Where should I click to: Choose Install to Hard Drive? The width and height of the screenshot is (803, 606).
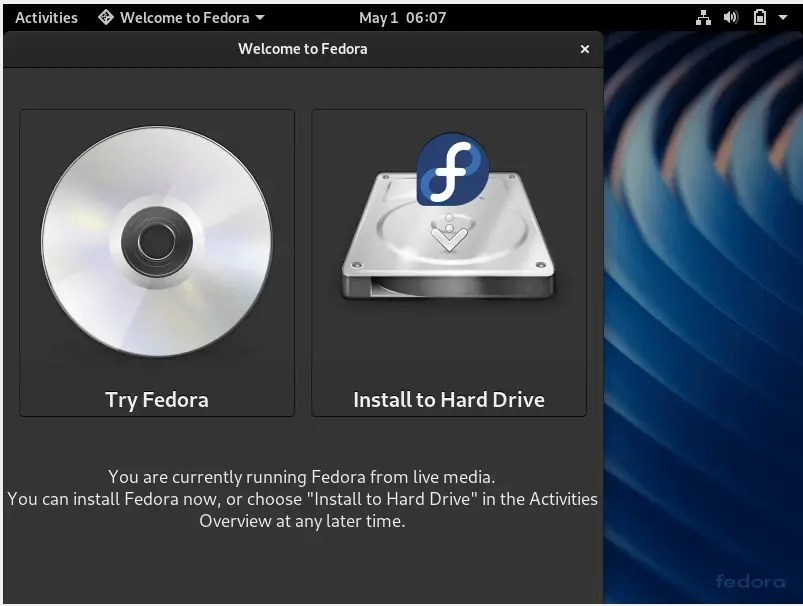(448, 398)
